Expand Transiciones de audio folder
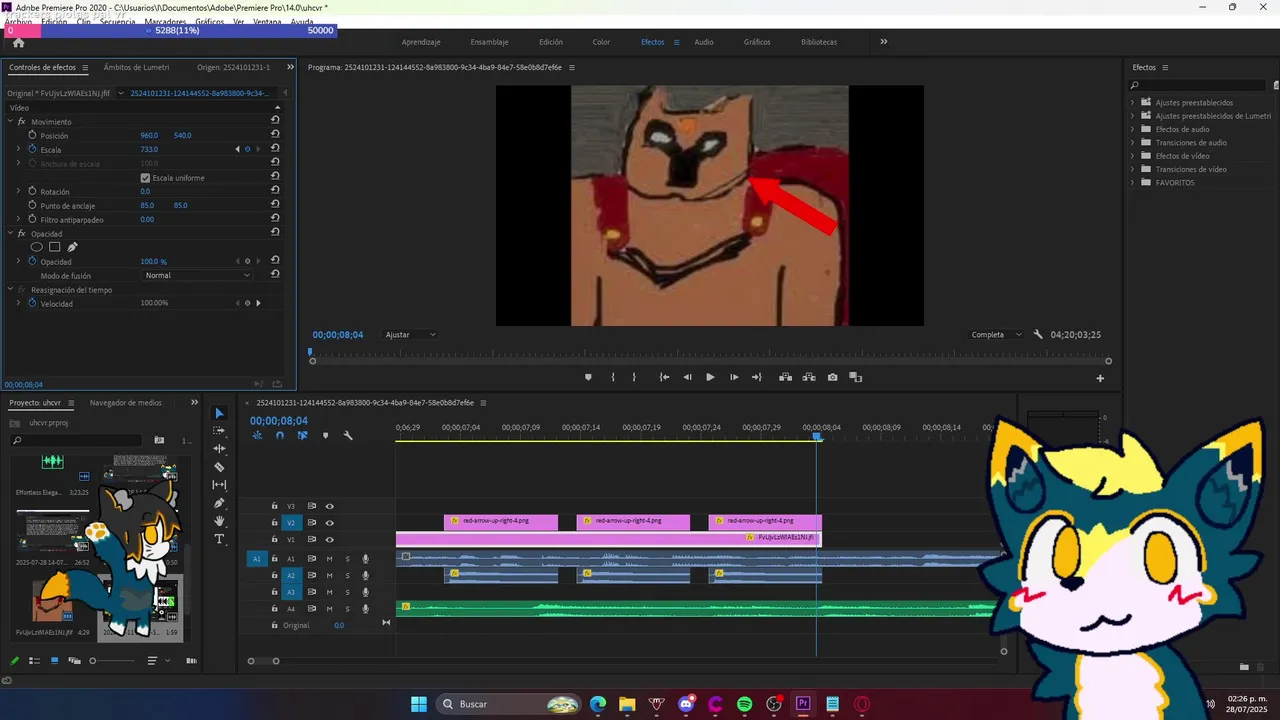The width and height of the screenshot is (1280, 720). [x=1133, y=142]
